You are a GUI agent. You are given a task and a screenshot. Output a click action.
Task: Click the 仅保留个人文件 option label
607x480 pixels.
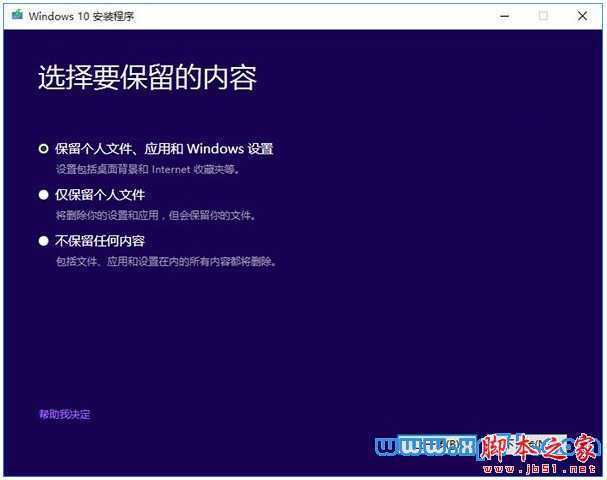pyautogui.click(x=100, y=195)
